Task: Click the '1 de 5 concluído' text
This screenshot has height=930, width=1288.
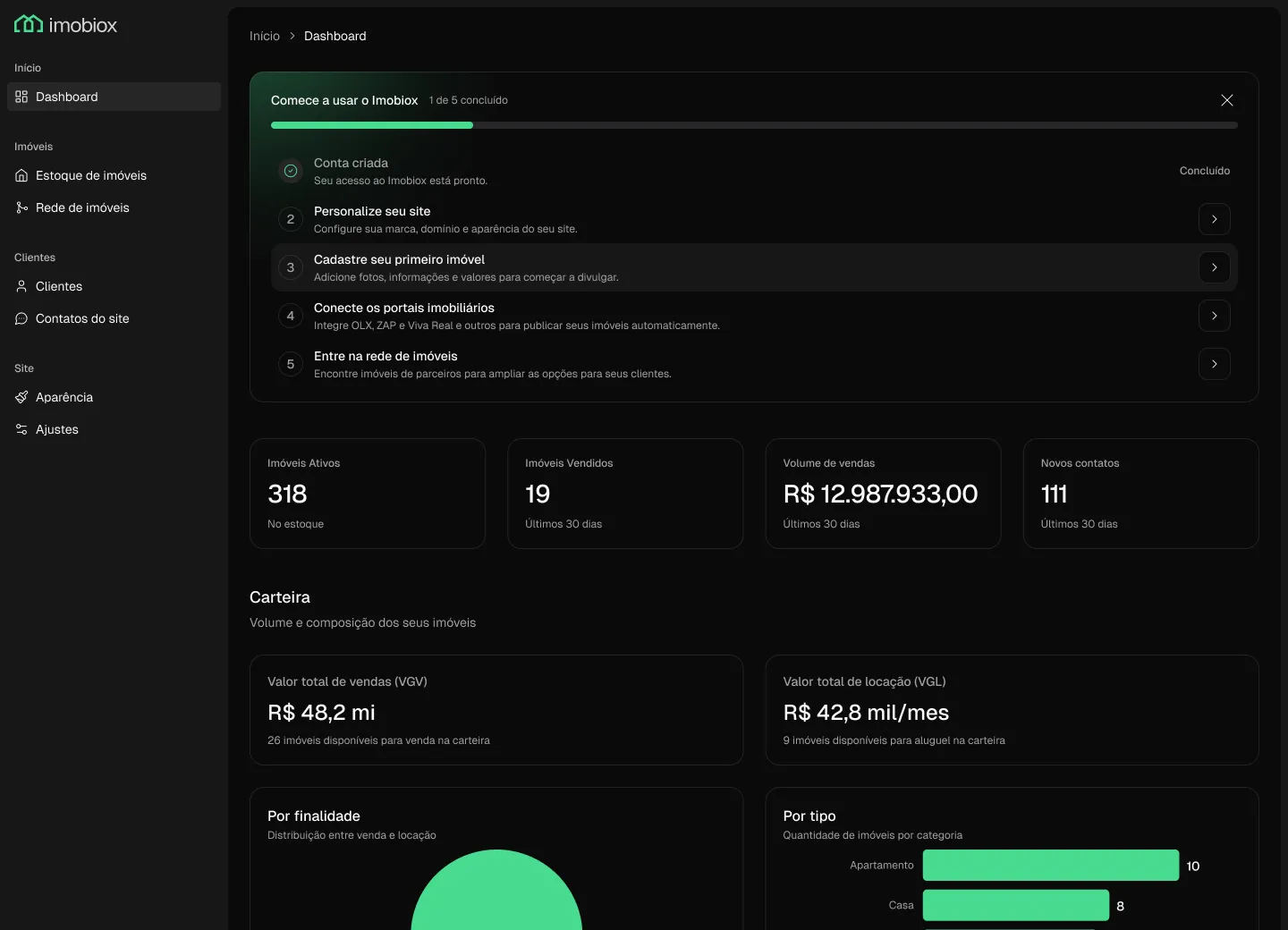Action: 469,100
